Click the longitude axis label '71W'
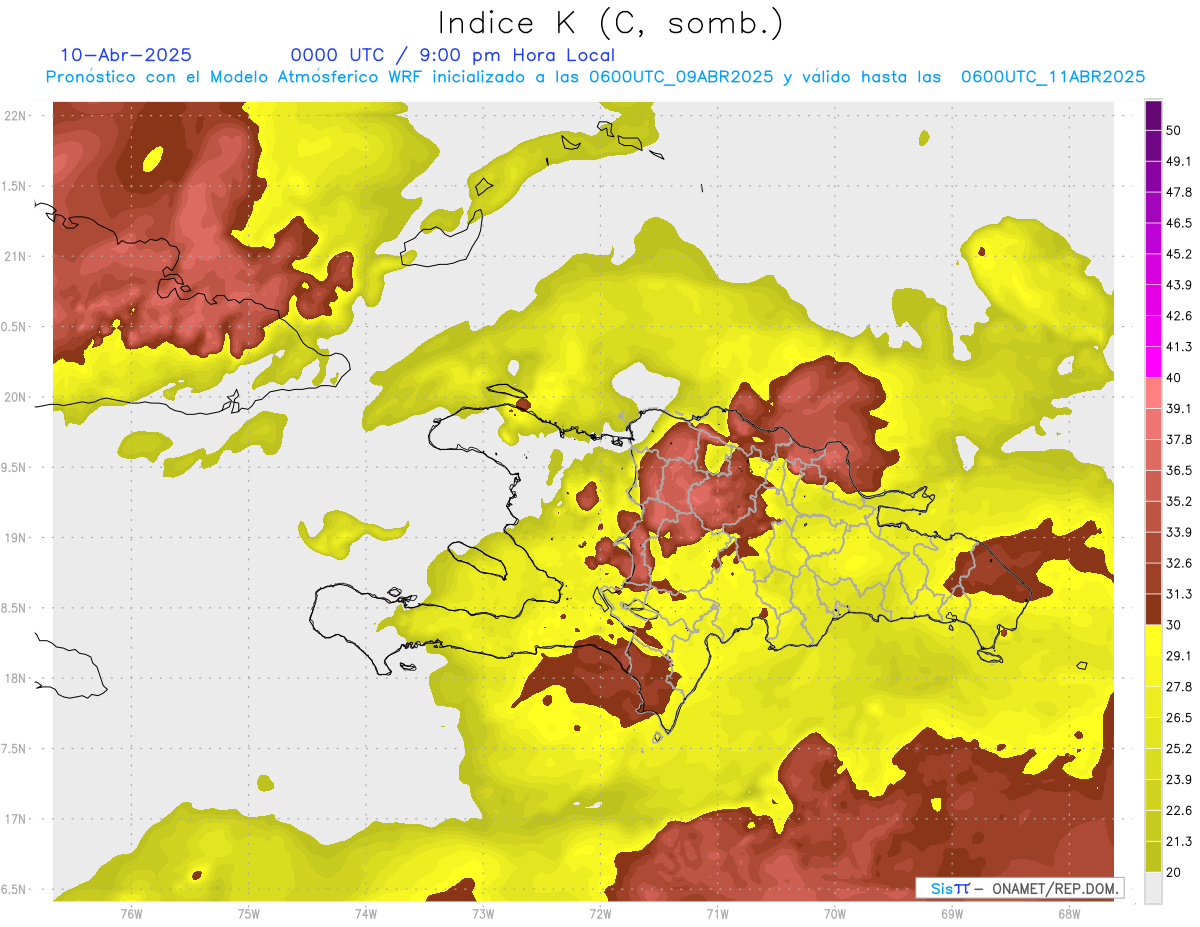Image resolution: width=1200 pixels, height=927 pixels. (x=717, y=913)
